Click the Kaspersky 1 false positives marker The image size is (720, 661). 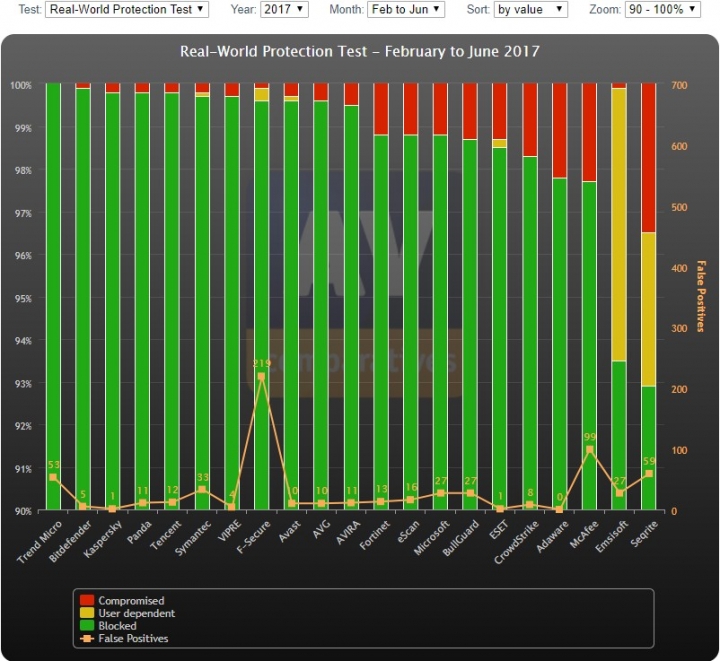[112, 509]
